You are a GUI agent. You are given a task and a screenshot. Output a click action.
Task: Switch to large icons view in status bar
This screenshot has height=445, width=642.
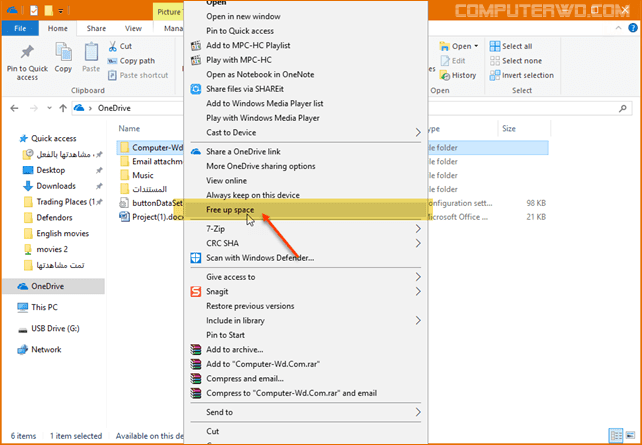(x=630, y=436)
